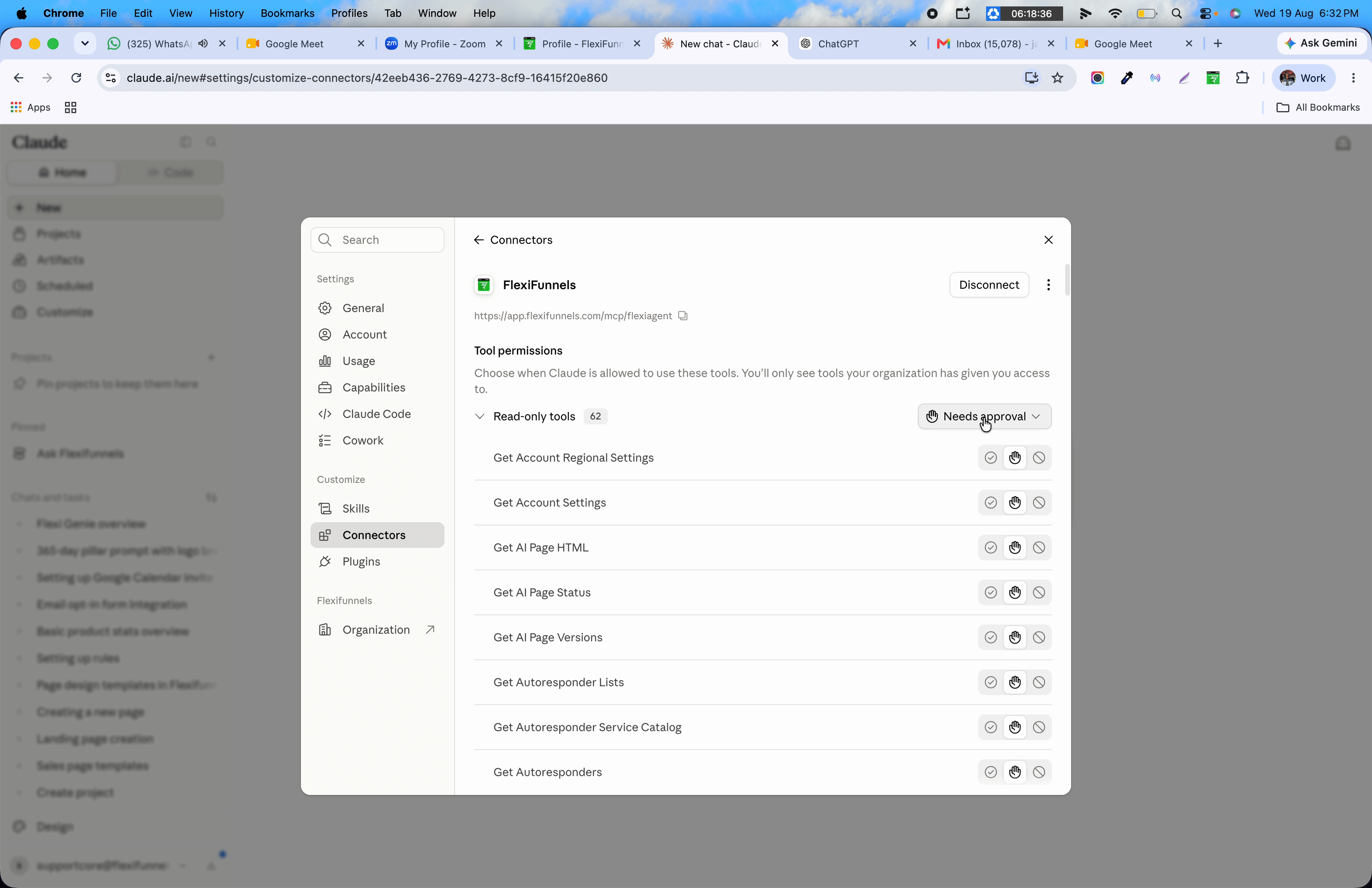
Task: Open Wi-Fi status menu
Action: tap(1115, 13)
